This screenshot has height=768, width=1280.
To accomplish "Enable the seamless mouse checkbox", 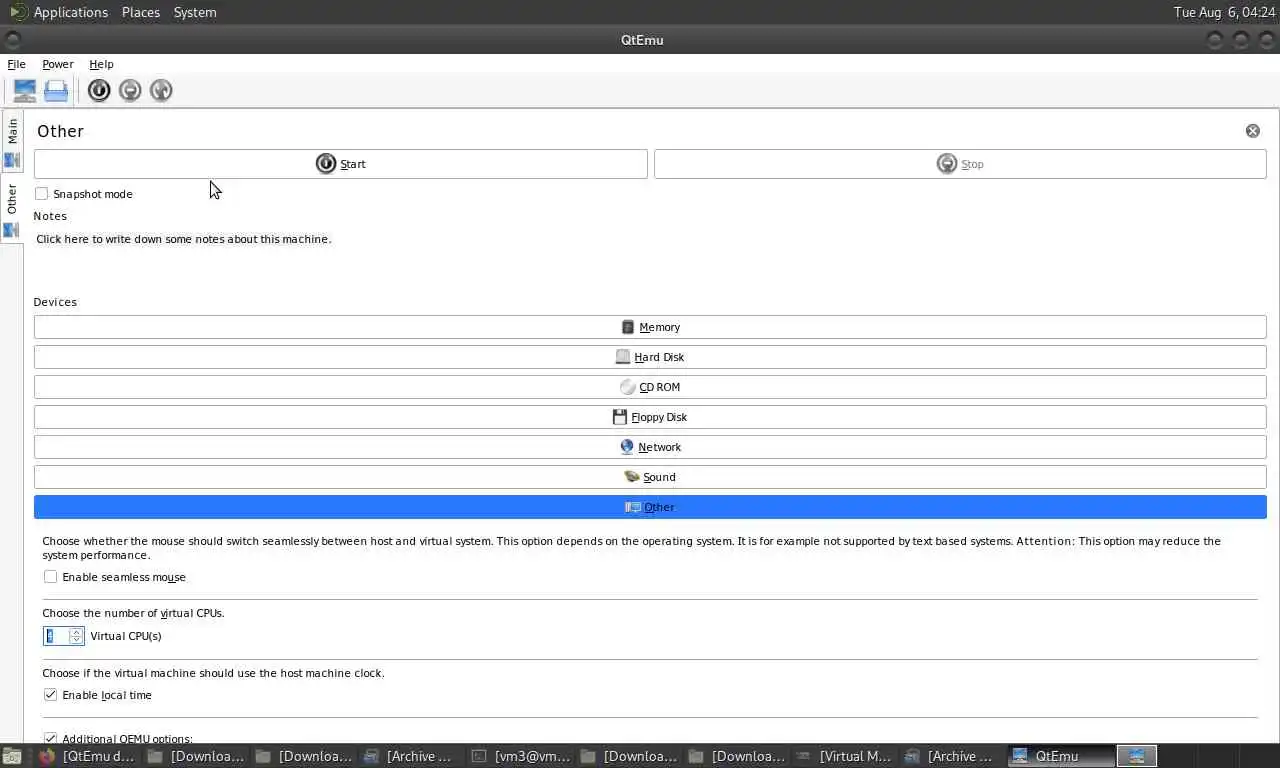I will tap(51, 577).
